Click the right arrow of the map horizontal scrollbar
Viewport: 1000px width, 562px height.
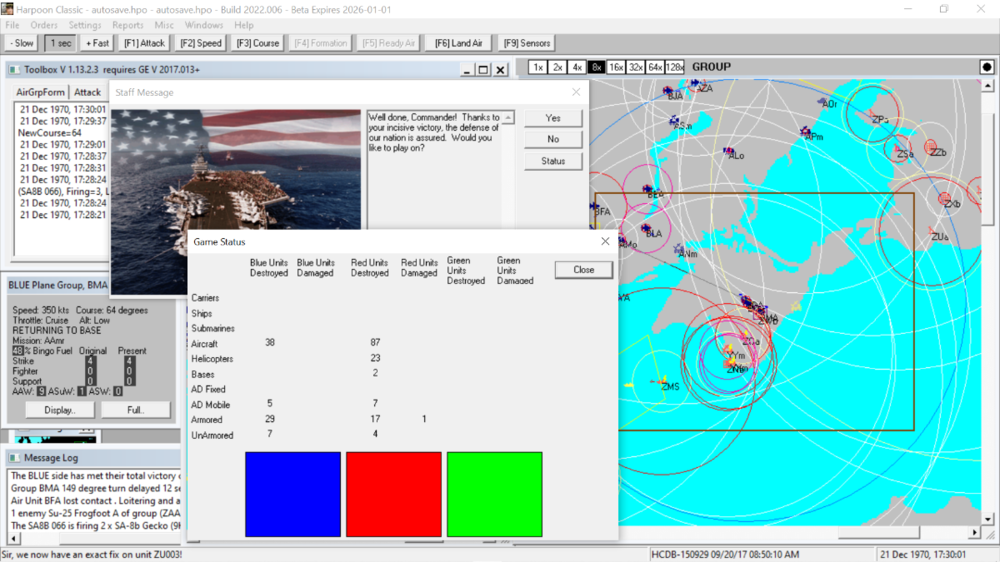(974, 532)
